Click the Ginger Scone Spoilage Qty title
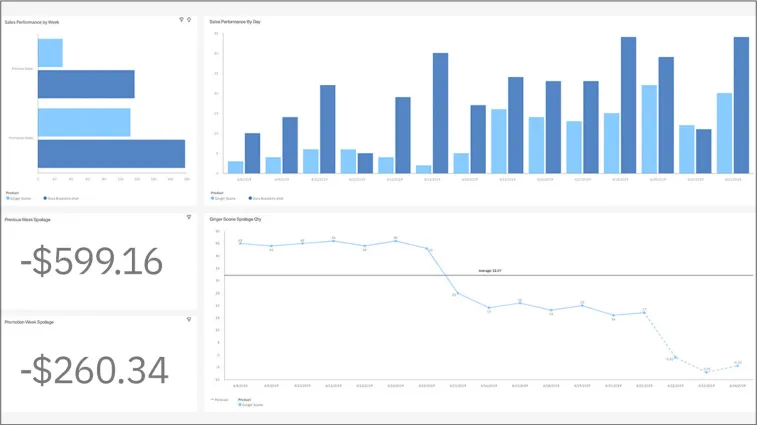Screen dimensions: 757x425 236,219
